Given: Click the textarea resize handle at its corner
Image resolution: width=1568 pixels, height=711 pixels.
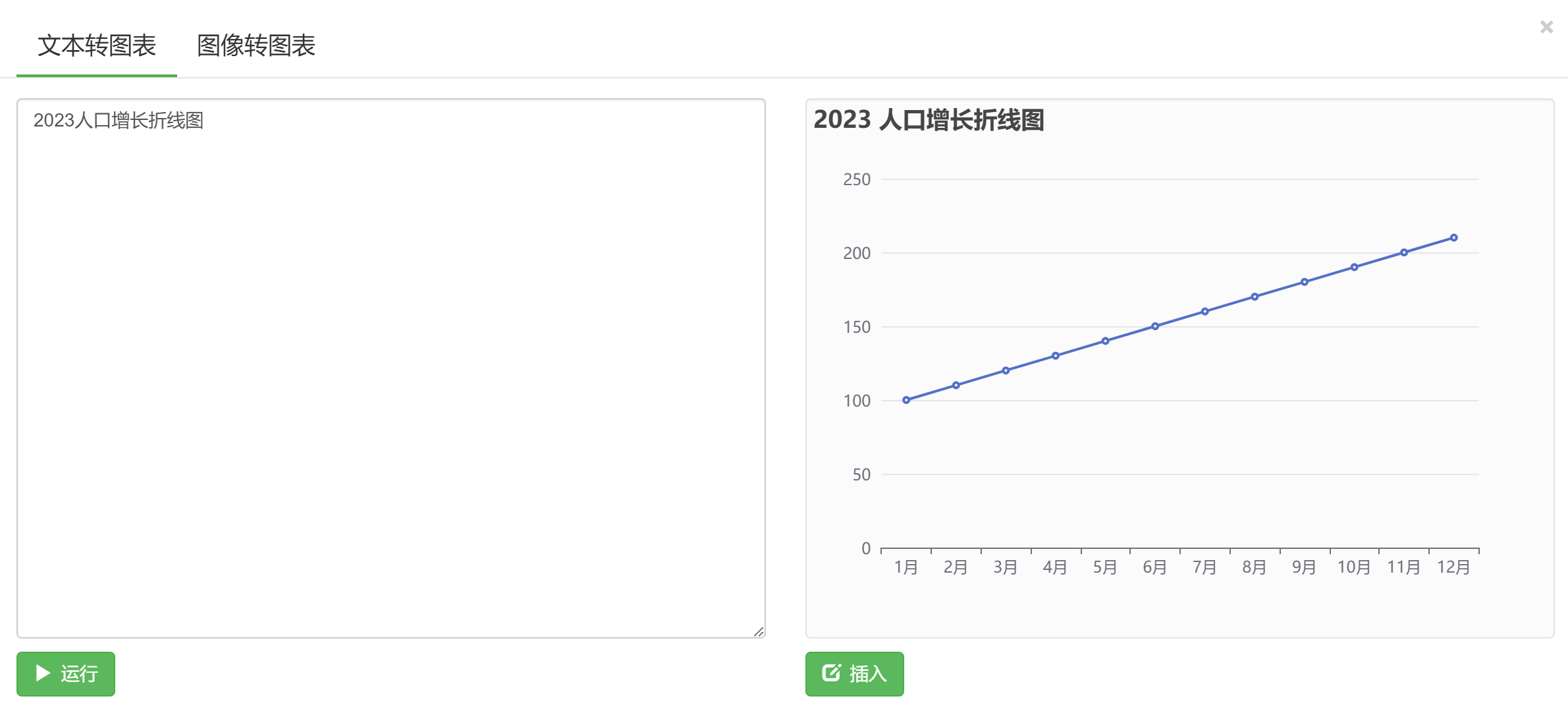Looking at the screenshot, I should [759, 631].
